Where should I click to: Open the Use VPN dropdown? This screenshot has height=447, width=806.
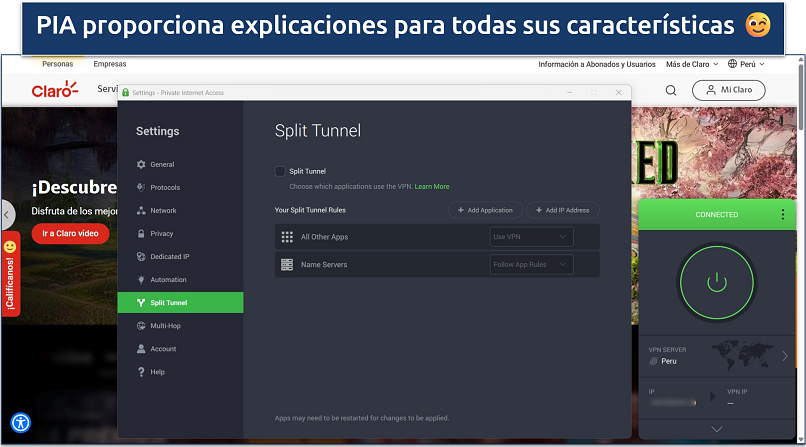click(532, 237)
